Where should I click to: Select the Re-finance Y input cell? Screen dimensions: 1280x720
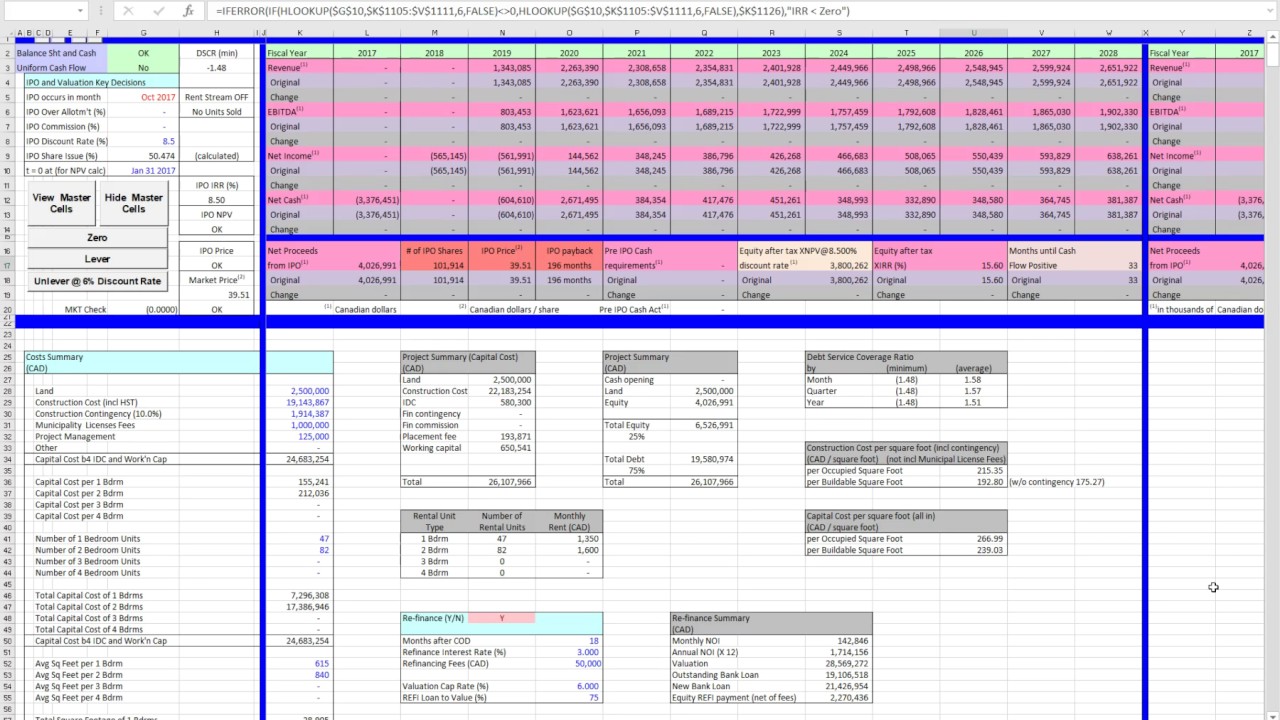coord(502,618)
